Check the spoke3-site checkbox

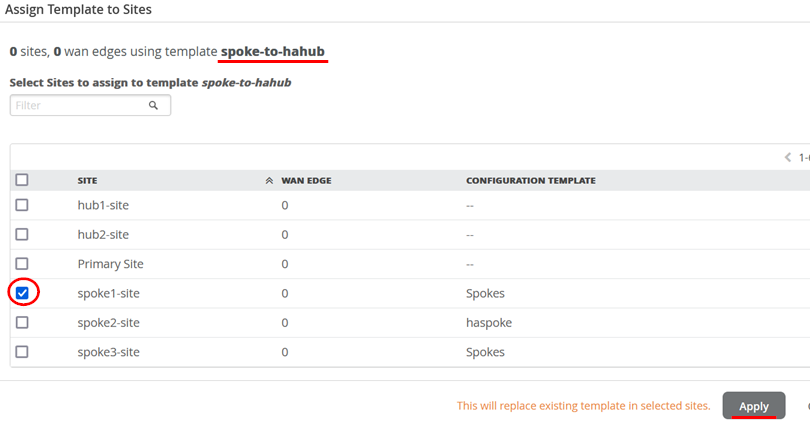click(22, 352)
